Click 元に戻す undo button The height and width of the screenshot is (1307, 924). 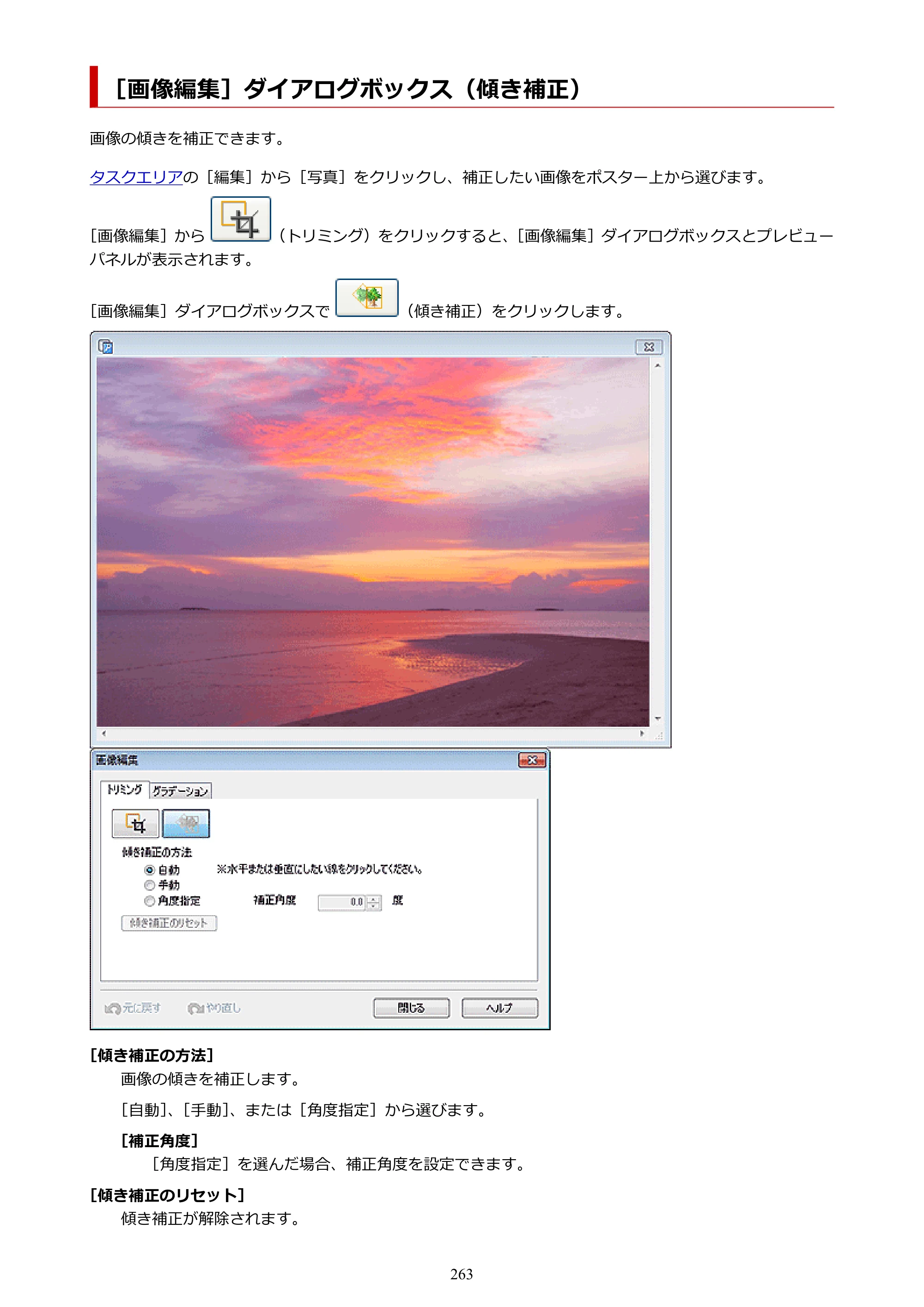133,1008
